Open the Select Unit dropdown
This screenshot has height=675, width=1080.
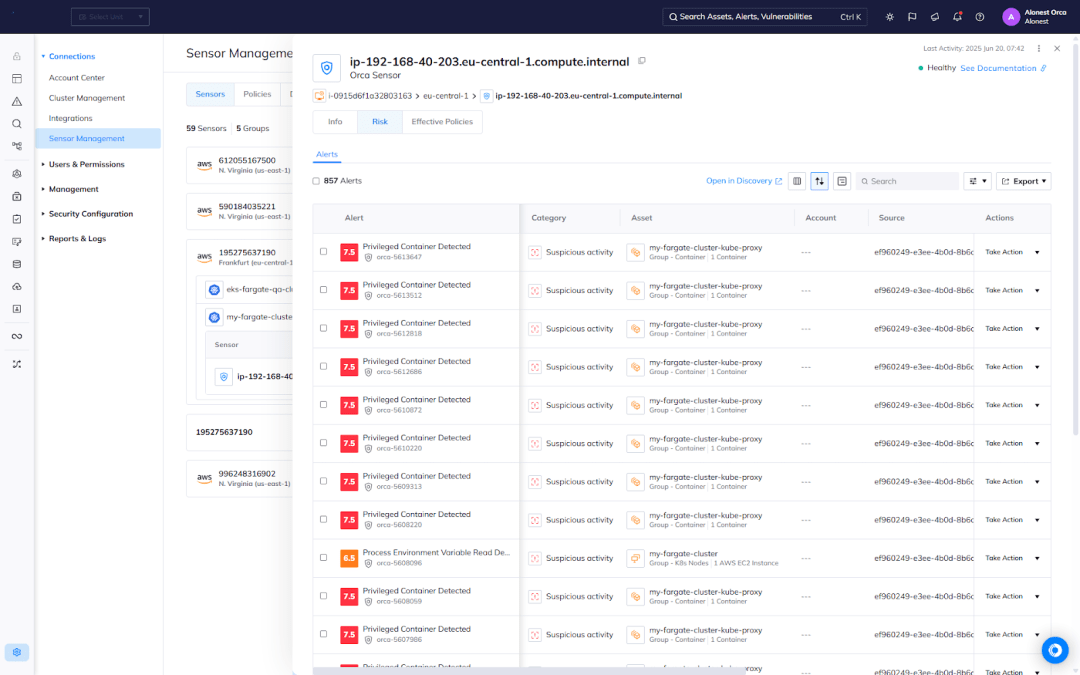[110, 17]
